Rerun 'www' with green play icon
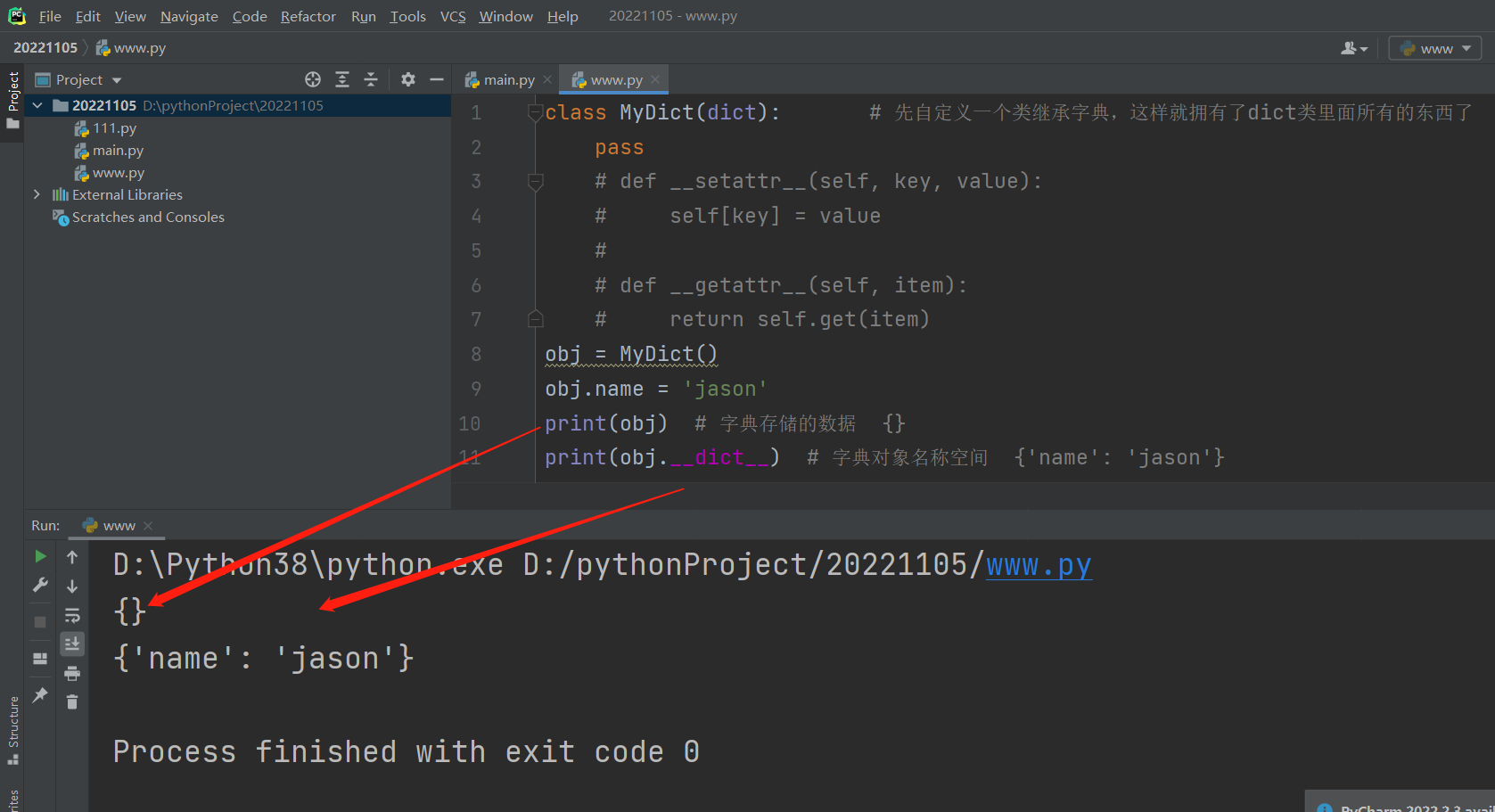 tap(40, 556)
